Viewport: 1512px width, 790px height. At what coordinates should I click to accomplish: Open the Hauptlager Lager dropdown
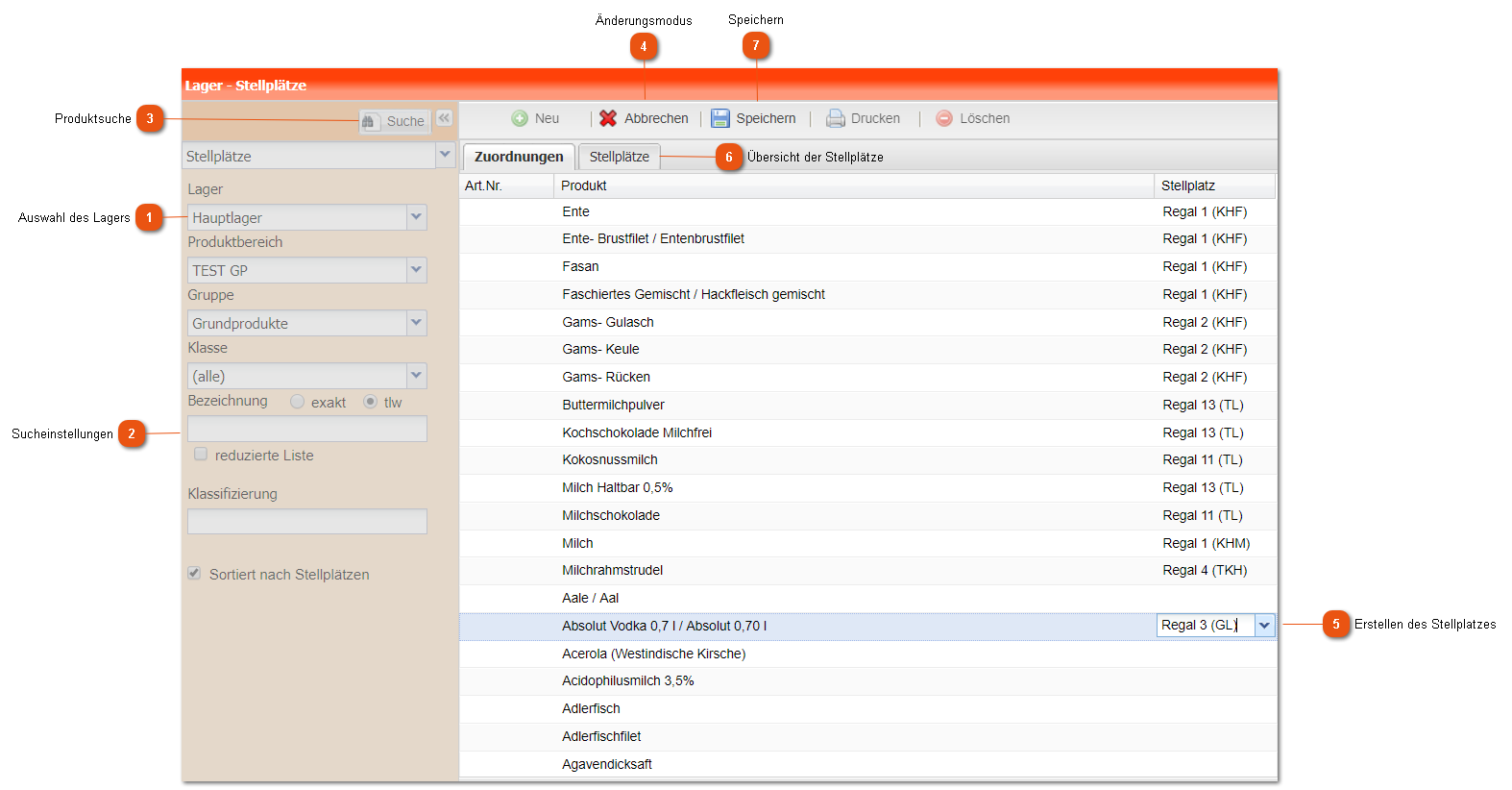(416, 217)
